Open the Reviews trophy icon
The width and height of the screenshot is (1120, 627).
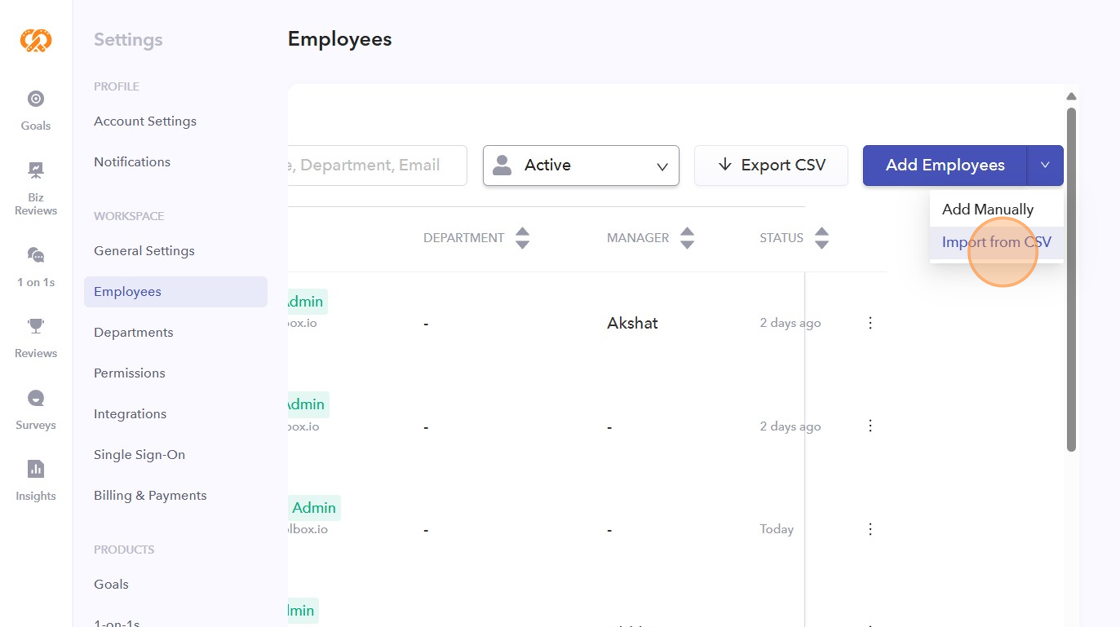[36, 326]
